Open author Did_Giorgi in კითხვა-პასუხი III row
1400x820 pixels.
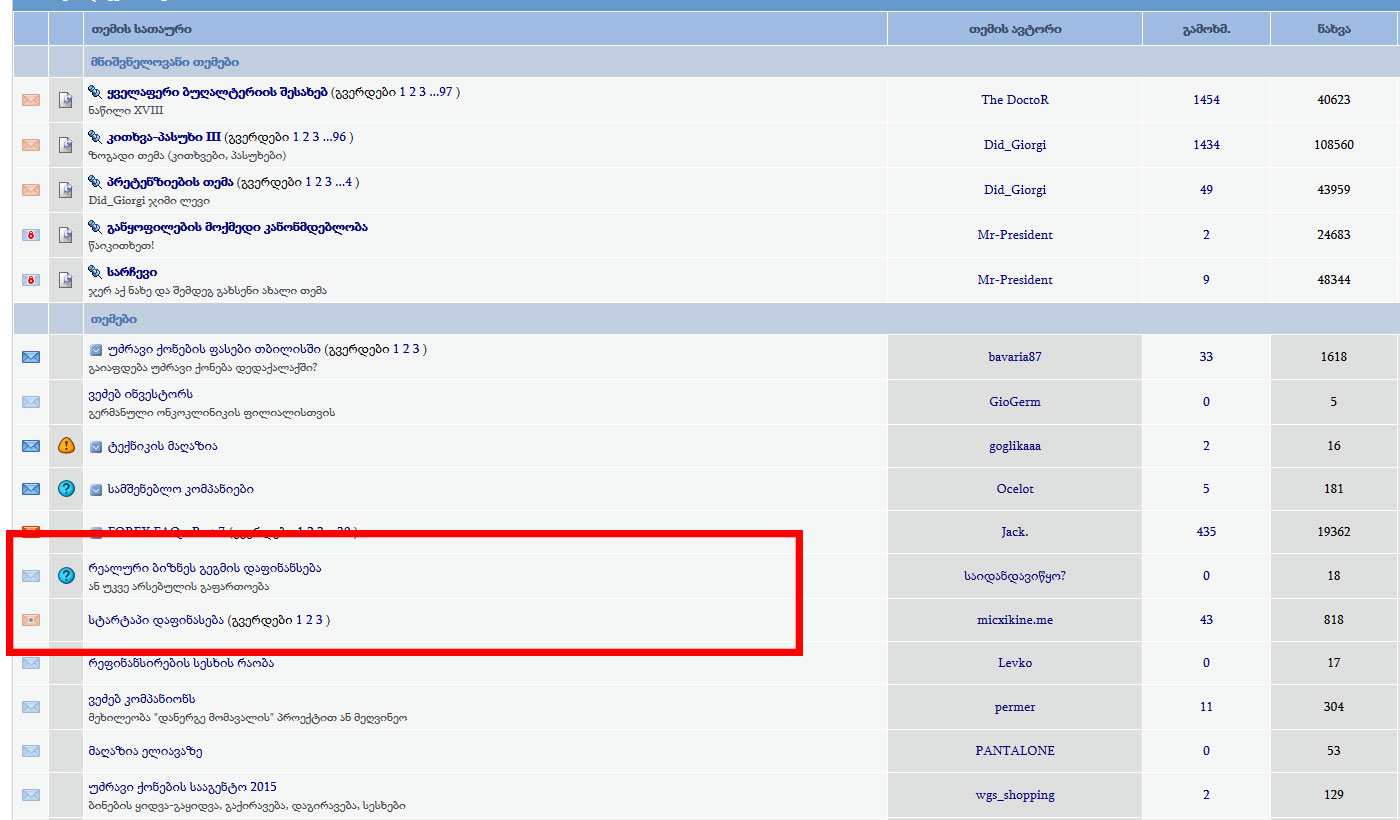1015,145
